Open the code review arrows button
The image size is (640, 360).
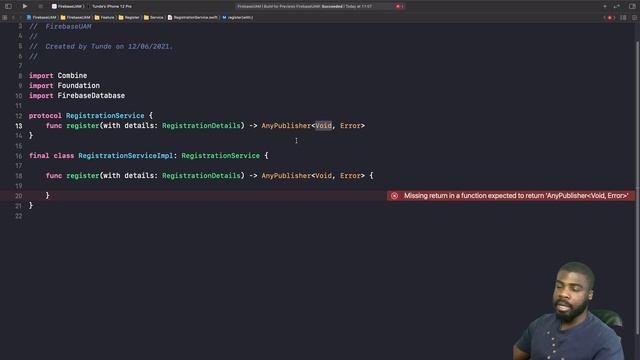point(617,7)
